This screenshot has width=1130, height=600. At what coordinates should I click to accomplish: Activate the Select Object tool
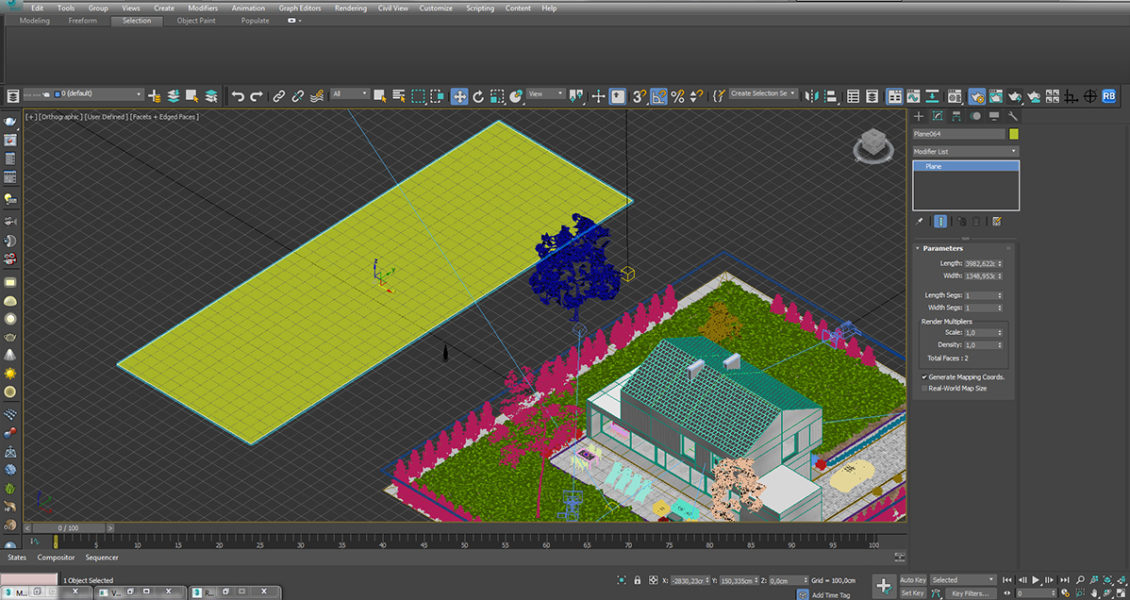379,96
